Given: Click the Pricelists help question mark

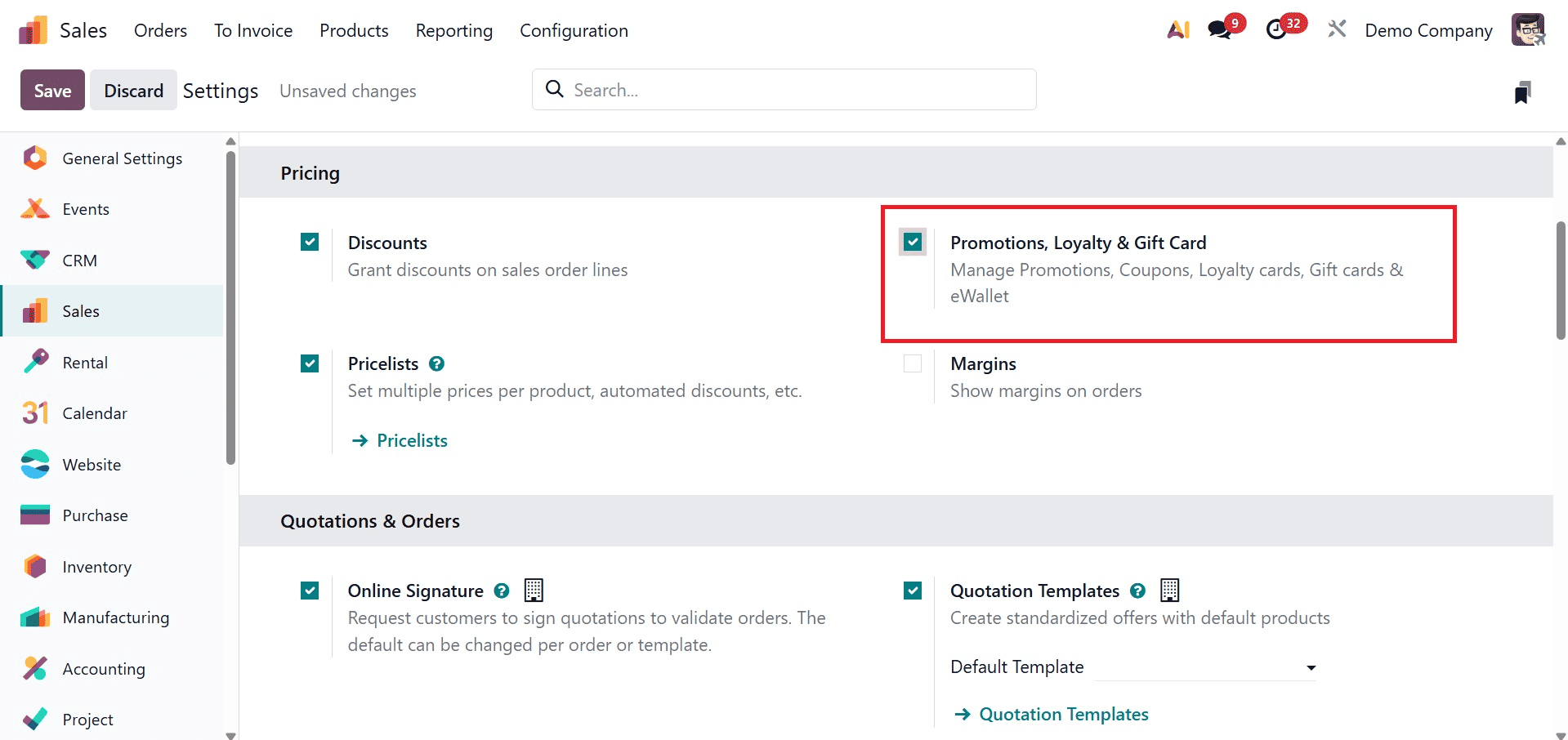Looking at the screenshot, I should [436, 363].
